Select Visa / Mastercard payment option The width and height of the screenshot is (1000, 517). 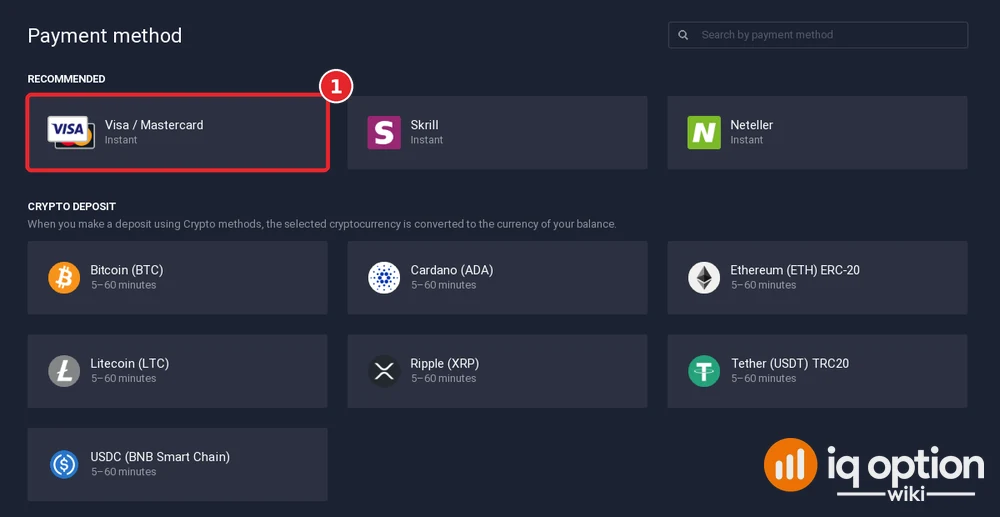click(178, 133)
